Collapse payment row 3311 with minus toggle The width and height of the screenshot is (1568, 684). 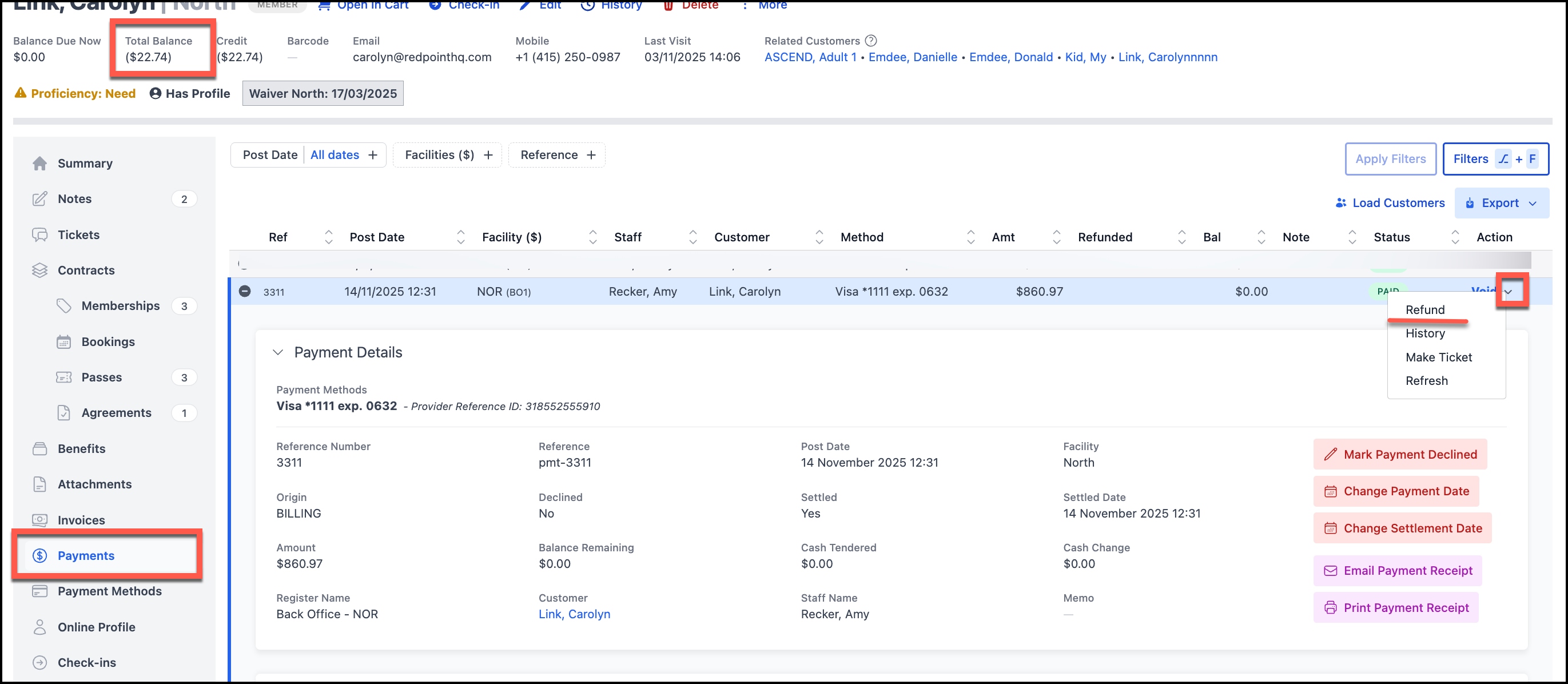coord(245,292)
